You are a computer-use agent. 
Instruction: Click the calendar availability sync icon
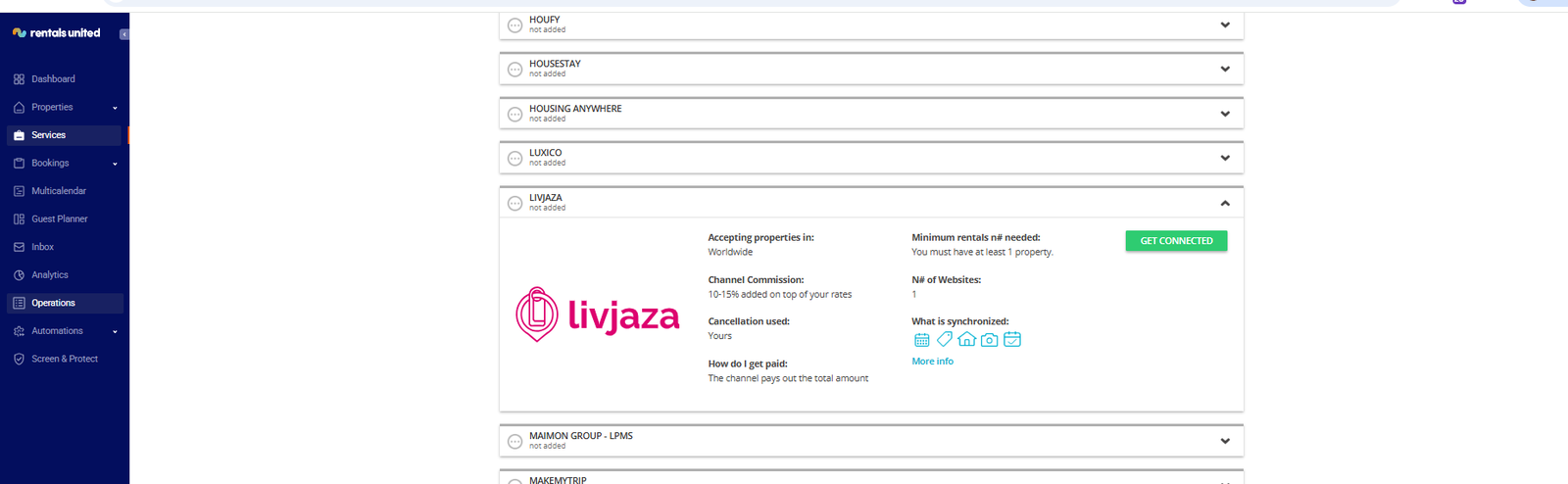pos(921,340)
